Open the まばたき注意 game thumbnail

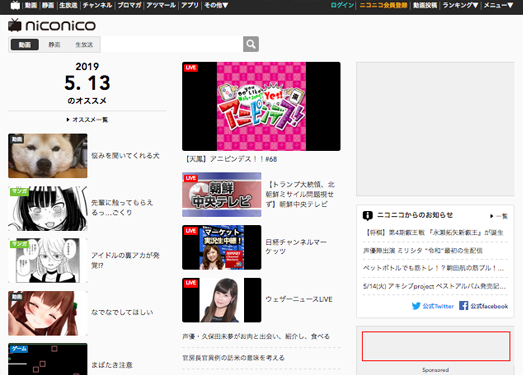[48, 359]
